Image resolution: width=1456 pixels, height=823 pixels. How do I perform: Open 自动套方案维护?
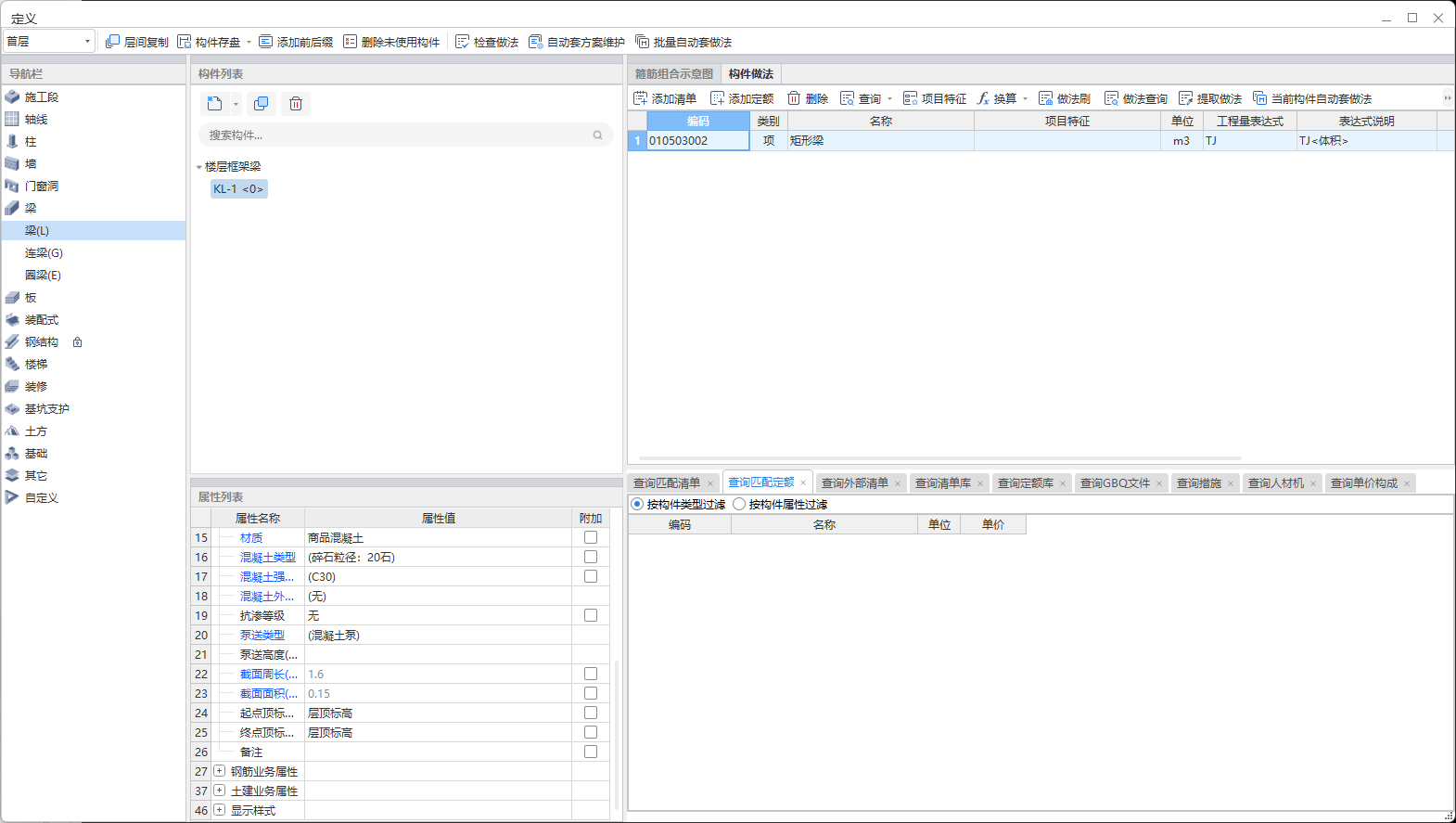(x=576, y=42)
